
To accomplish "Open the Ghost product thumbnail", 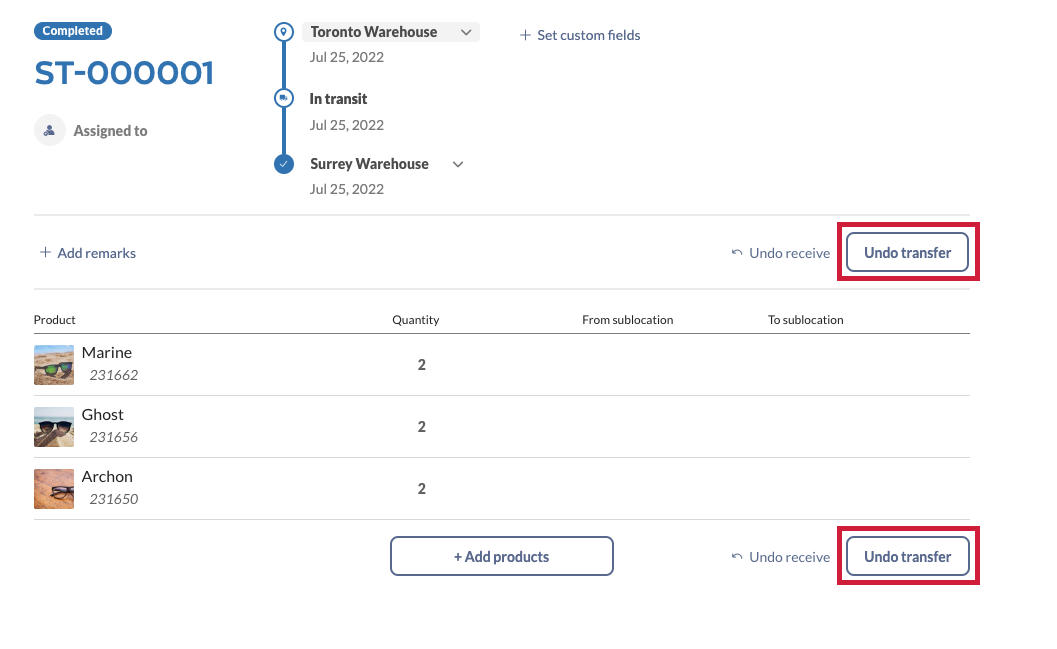I will tap(54, 427).
